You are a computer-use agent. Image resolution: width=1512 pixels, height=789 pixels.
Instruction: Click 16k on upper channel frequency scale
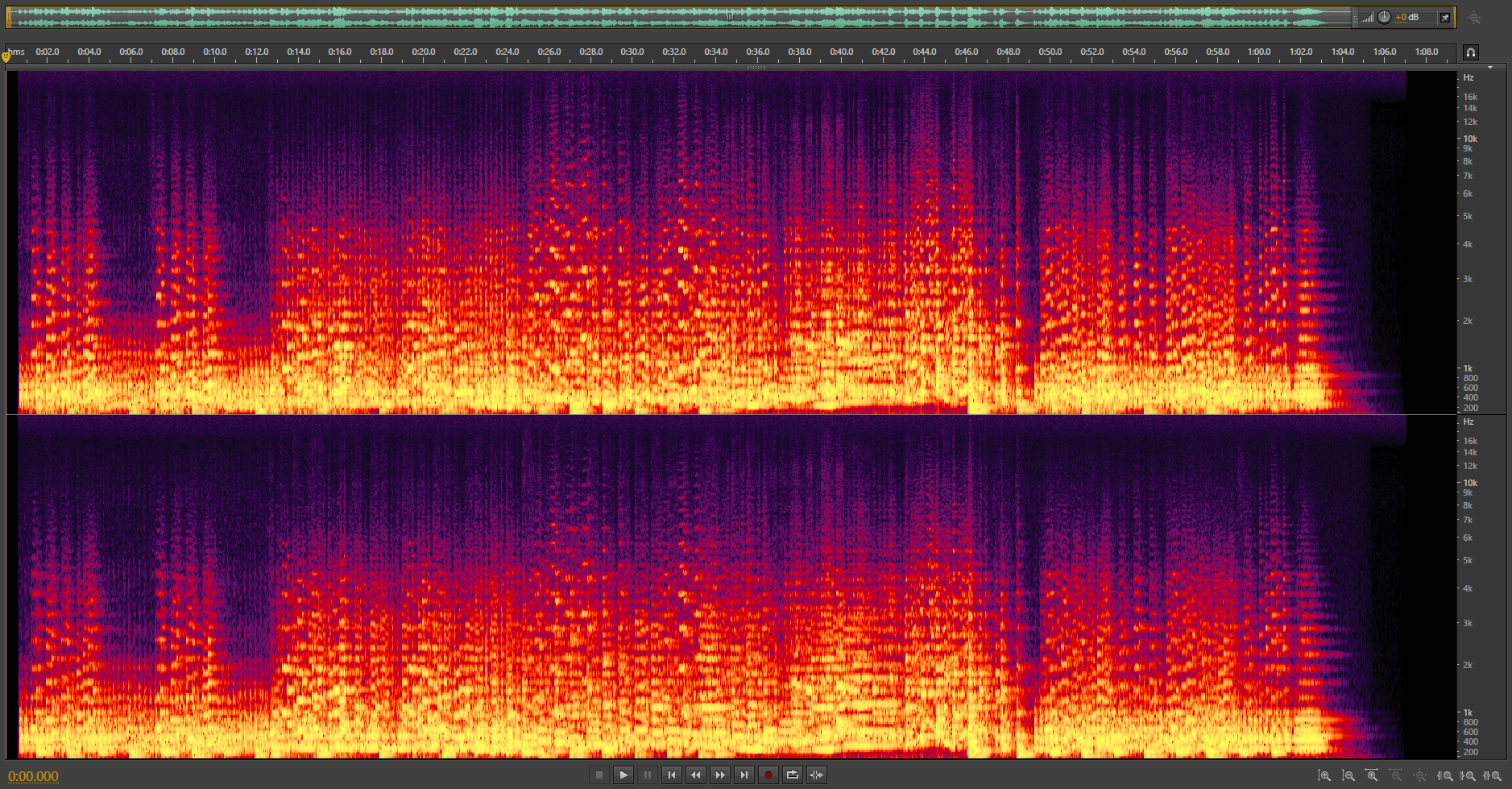tap(1470, 97)
